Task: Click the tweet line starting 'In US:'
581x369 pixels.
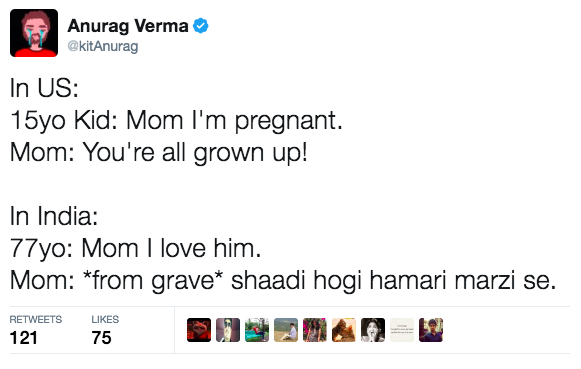Action: coord(44,88)
